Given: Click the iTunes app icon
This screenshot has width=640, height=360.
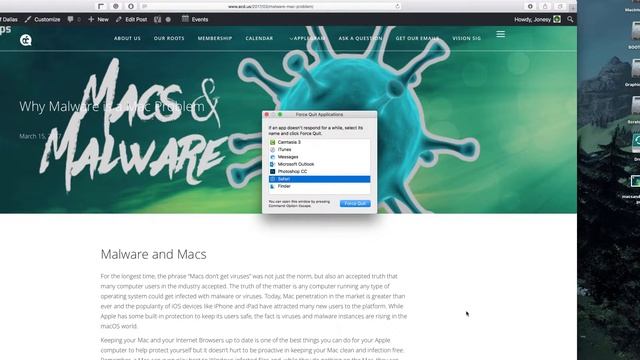Looking at the screenshot, I should [273, 149].
